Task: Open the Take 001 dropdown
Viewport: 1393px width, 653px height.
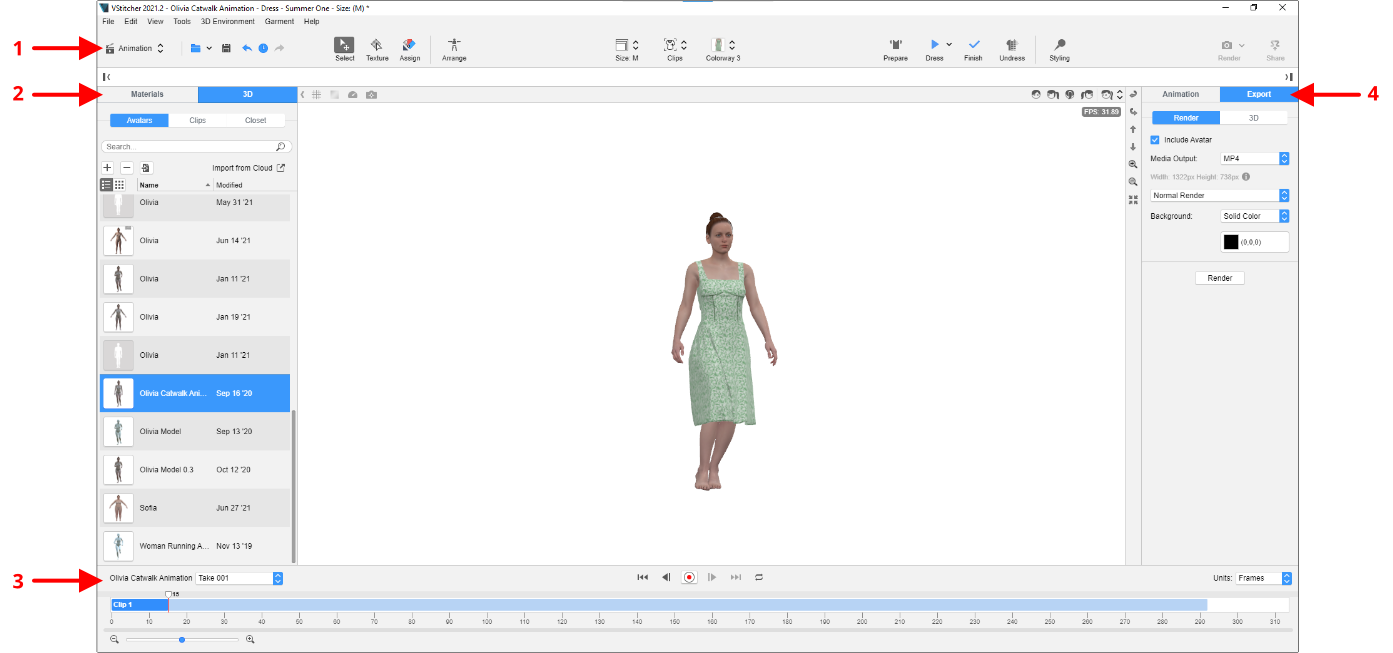Action: 239,578
